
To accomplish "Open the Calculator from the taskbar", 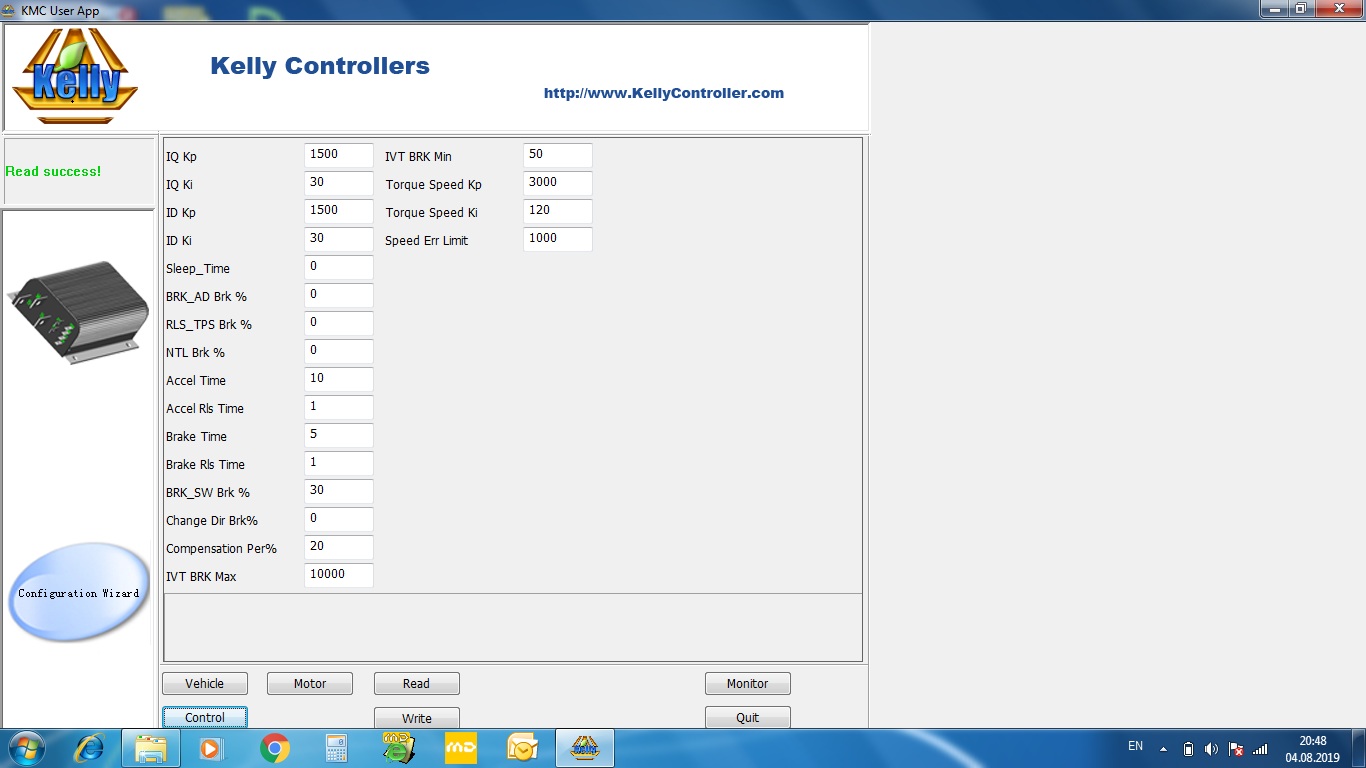I will tap(336, 748).
